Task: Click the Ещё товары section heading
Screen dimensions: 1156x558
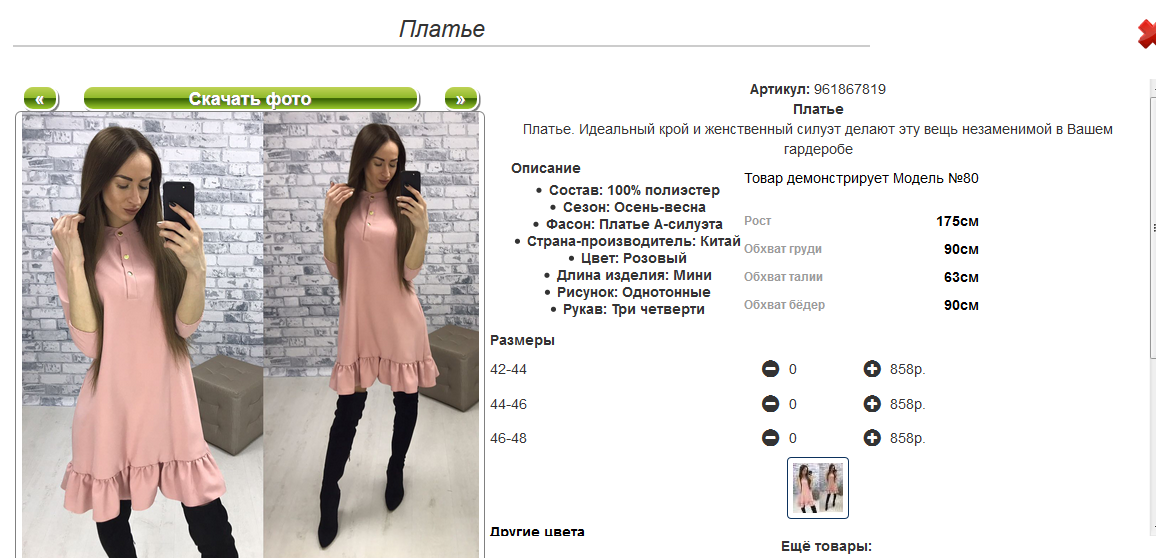Action: 826,547
